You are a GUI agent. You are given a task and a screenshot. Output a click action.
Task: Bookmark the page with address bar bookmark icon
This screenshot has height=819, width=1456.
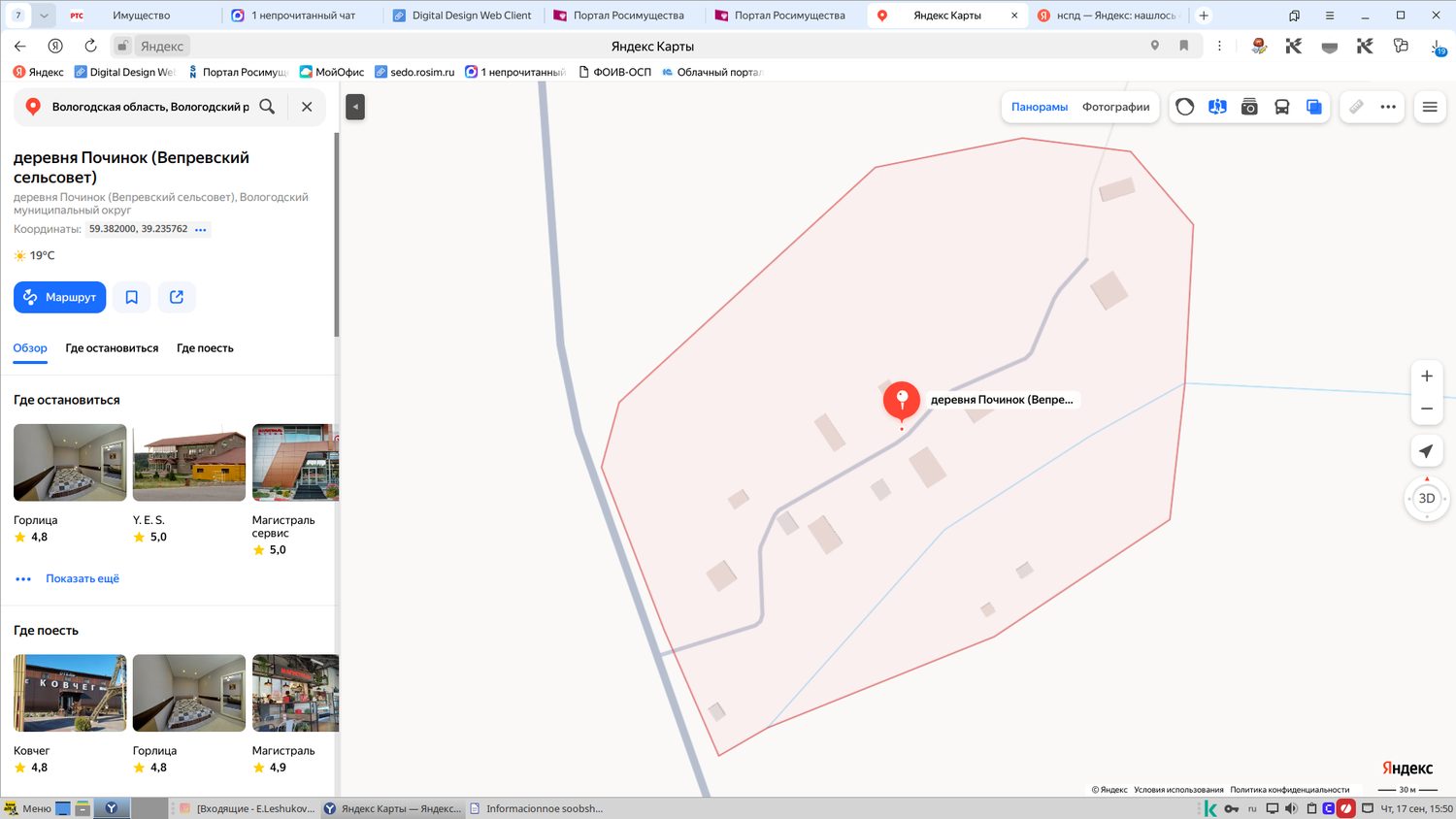point(1184,46)
